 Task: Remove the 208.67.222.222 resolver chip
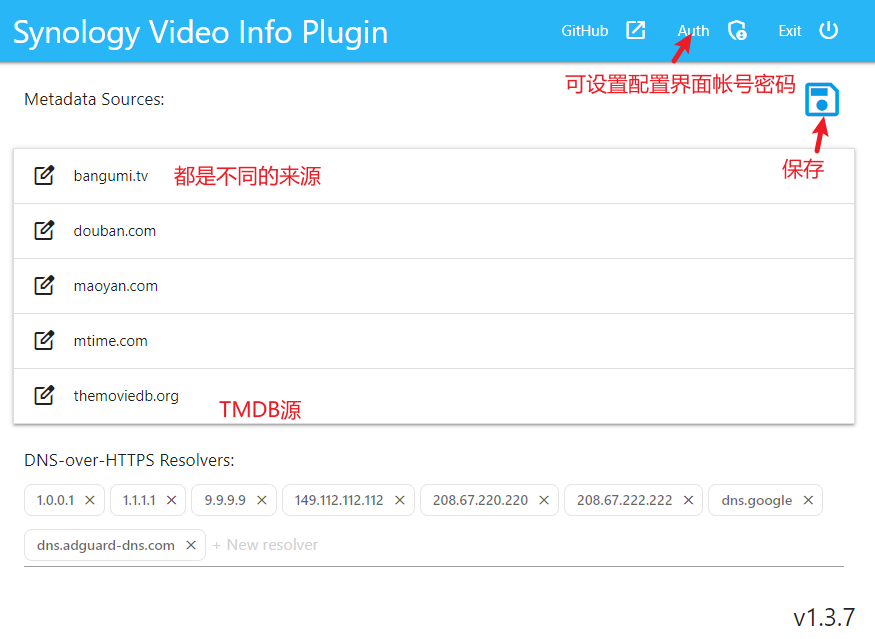pyautogui.click(x=689, y=500)
